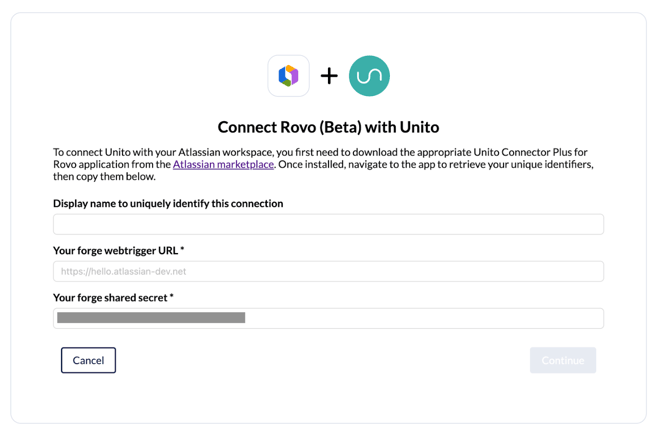Select the forge shared secret field

click(x=328, y=318)
